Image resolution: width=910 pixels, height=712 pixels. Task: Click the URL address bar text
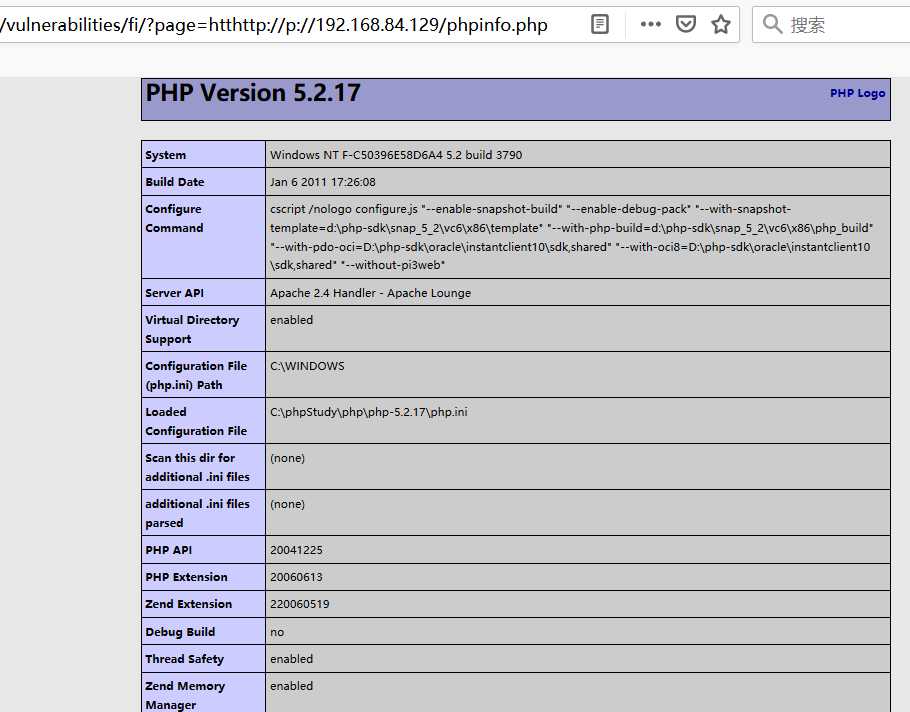click(x=274, y=25)
